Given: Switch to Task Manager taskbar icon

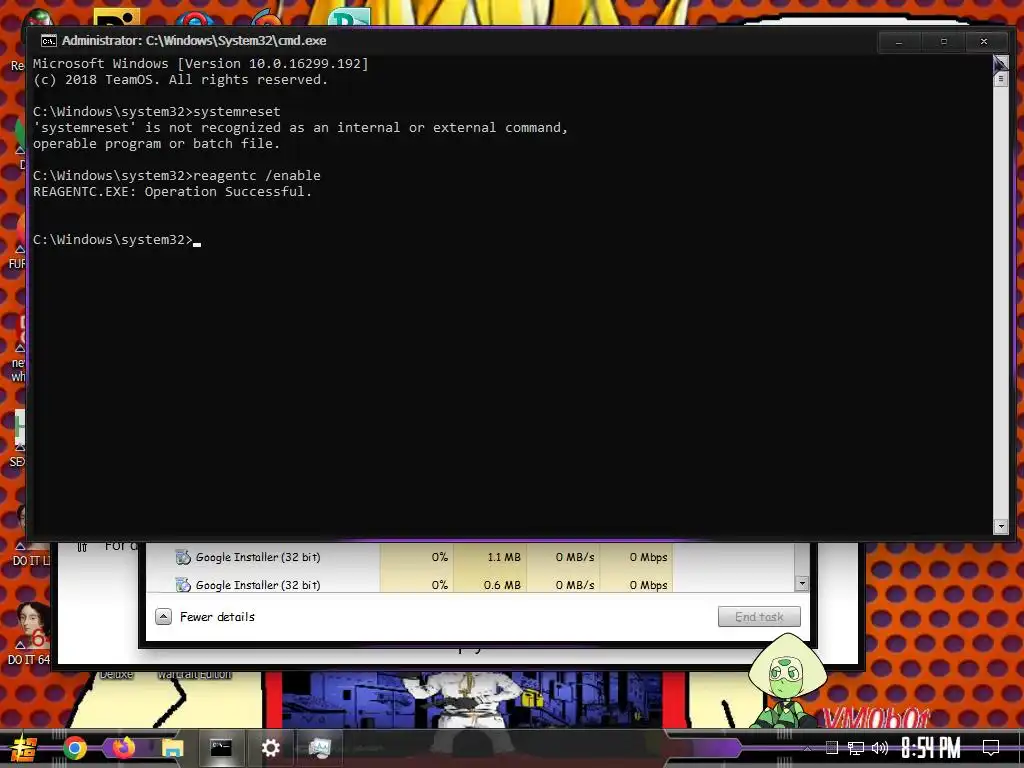Looking at the screenshot, I should click(319, 748).
